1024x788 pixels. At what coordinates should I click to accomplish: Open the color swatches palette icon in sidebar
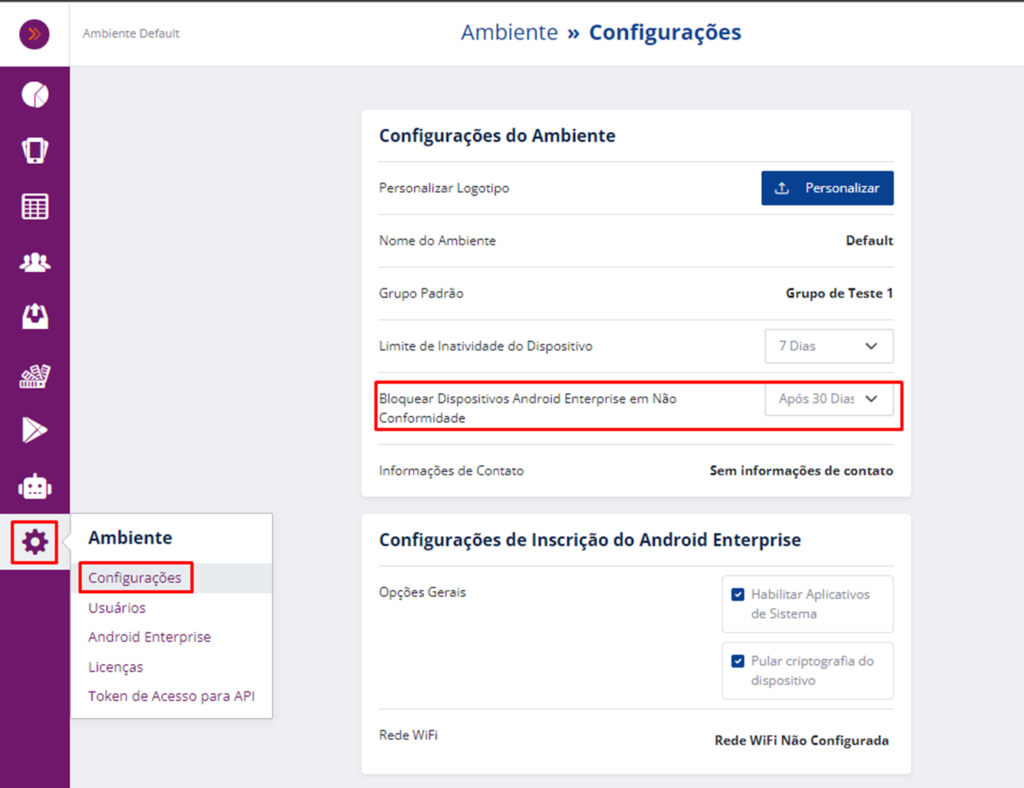35,376
